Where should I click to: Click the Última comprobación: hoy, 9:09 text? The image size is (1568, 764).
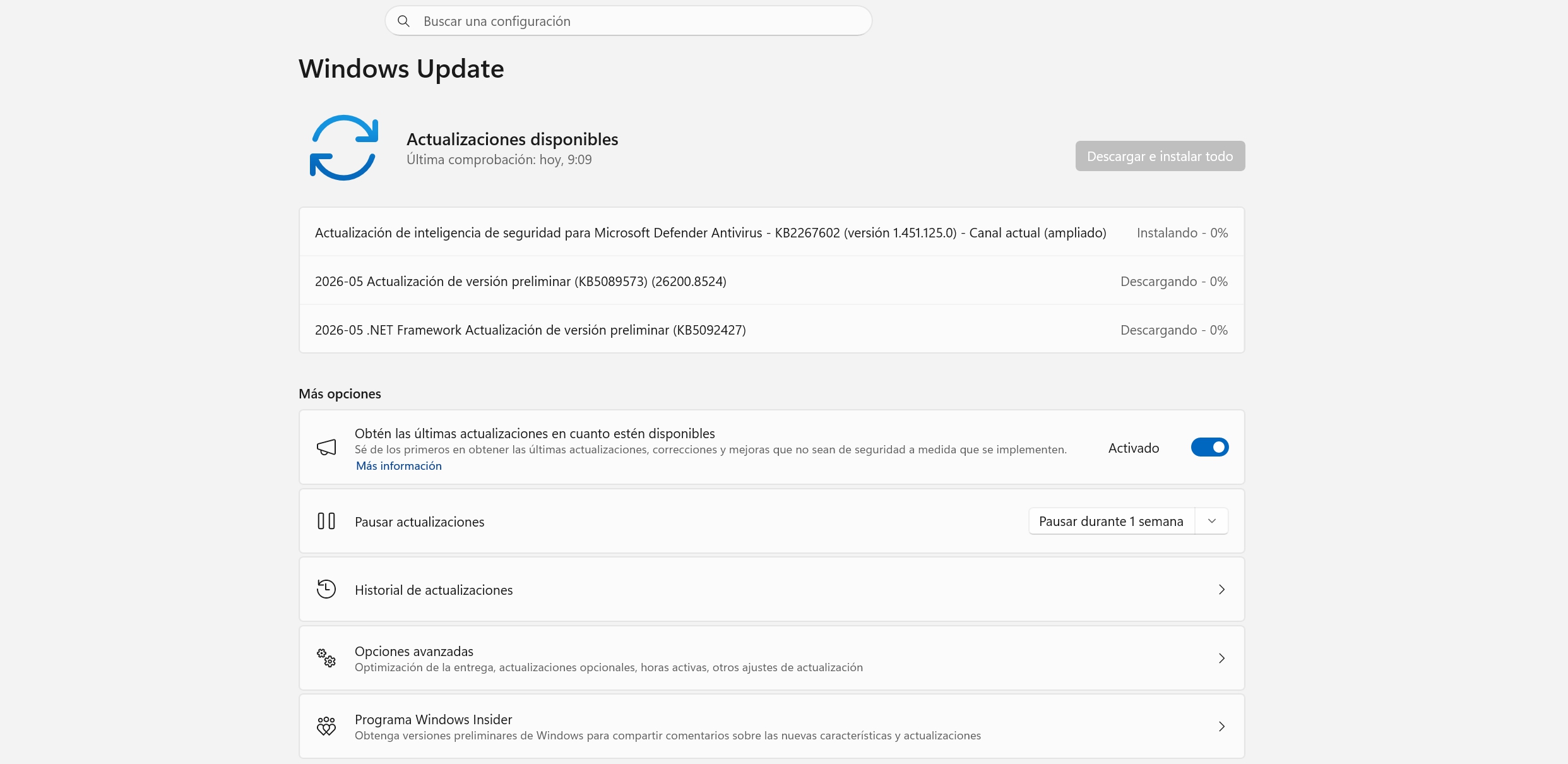(499, 160)
